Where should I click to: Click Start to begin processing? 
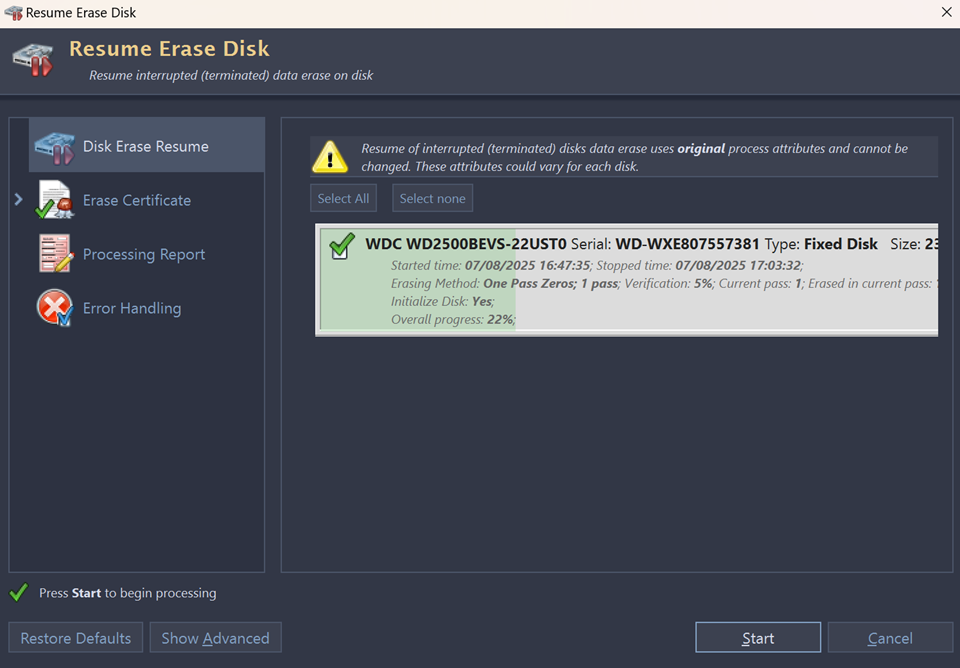(x=758, y=638)
